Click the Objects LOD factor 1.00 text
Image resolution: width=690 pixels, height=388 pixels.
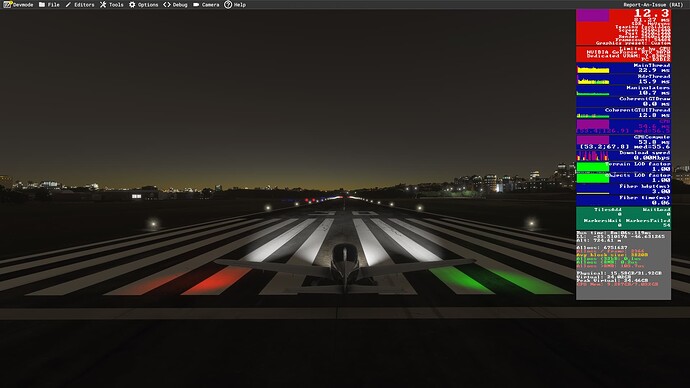[638, 178]
